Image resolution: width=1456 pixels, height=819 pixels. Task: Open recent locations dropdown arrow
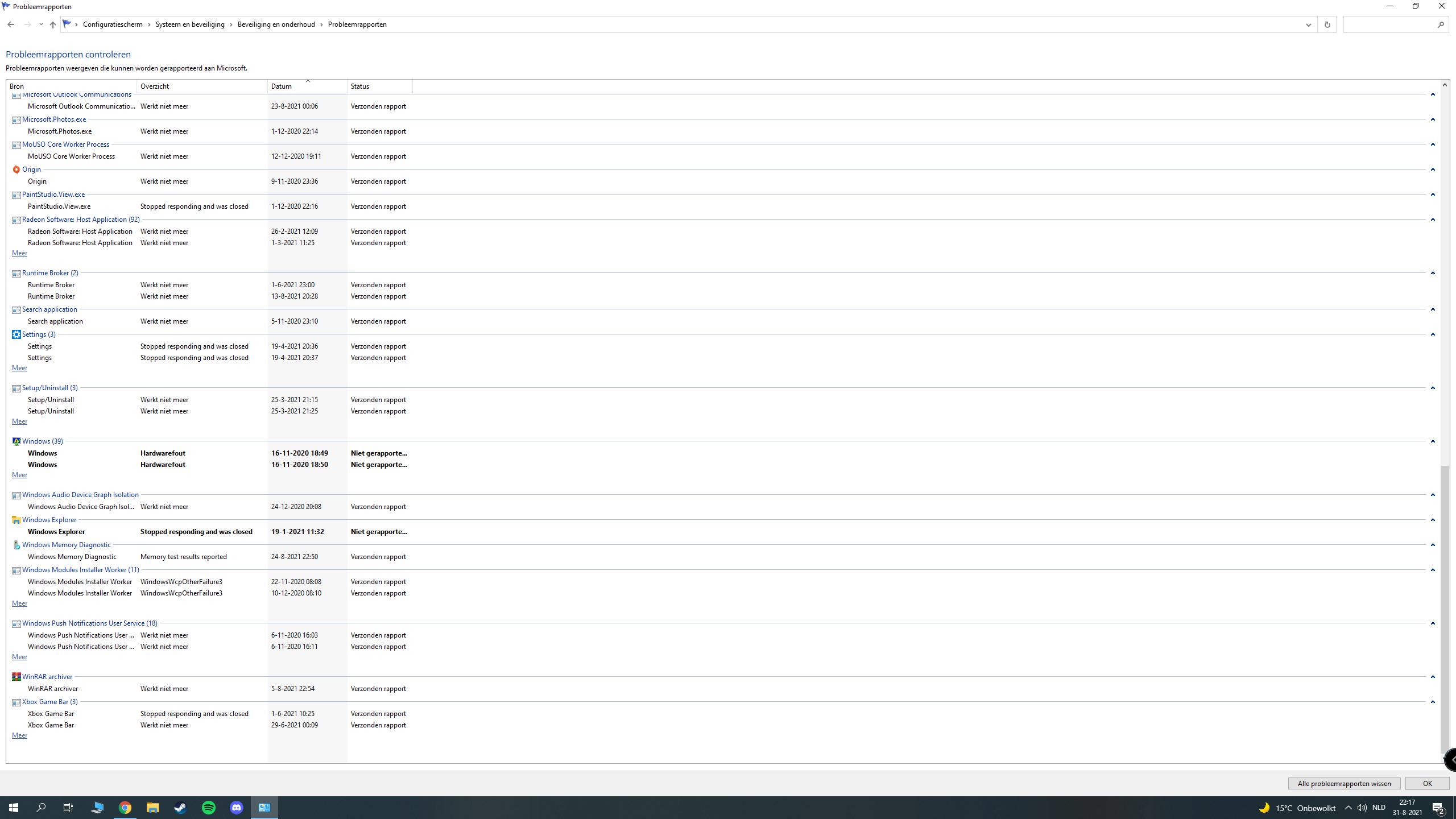41,24
